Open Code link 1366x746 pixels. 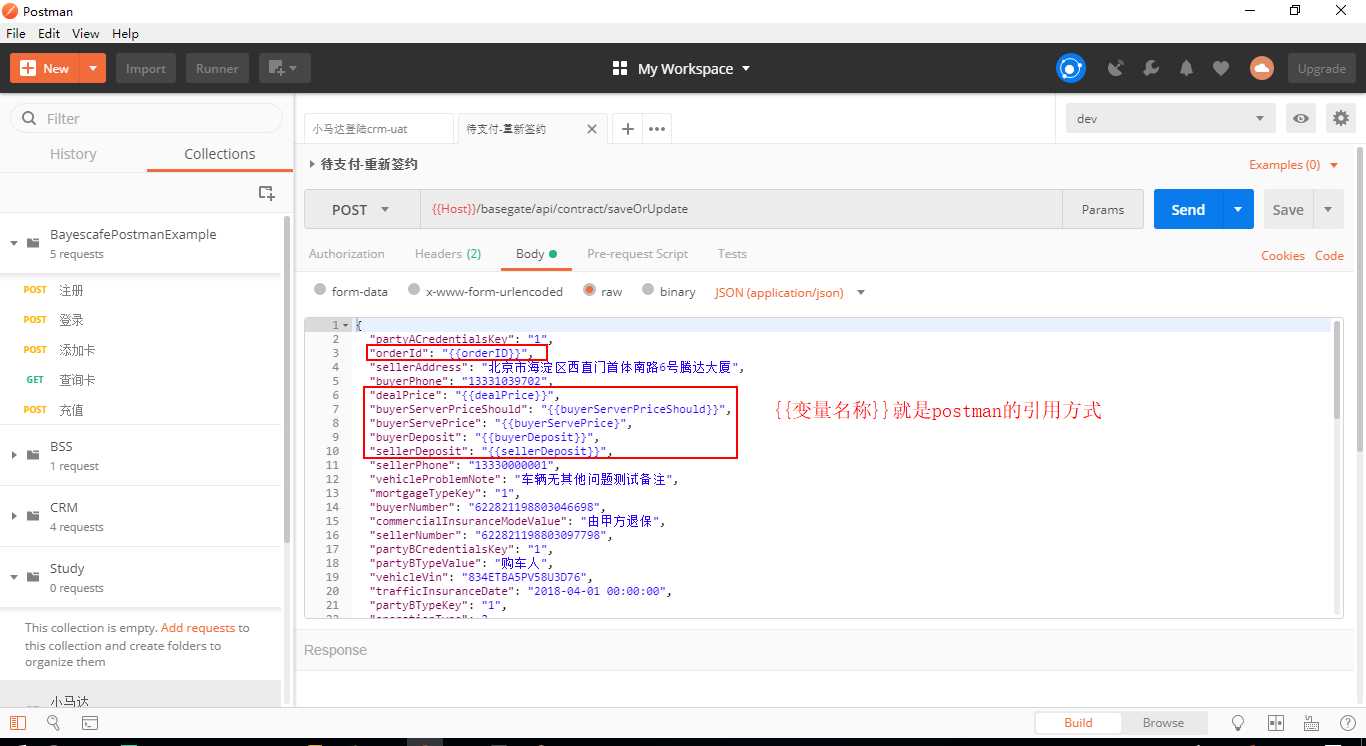coord(1329,255)
